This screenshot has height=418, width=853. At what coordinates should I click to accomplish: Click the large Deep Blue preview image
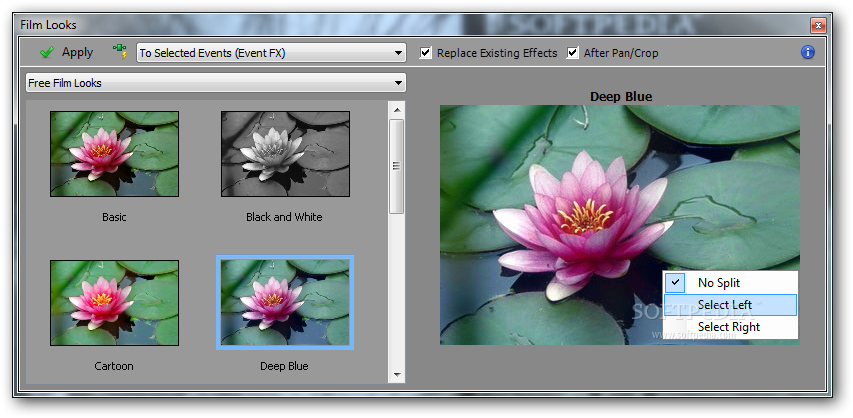coord(620,225)
